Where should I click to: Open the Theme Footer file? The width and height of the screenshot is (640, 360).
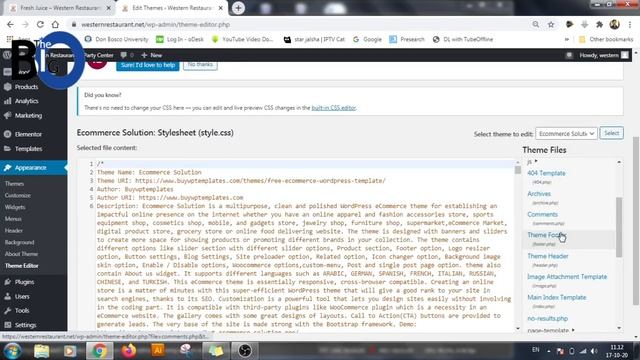click(x=546, y=235)
